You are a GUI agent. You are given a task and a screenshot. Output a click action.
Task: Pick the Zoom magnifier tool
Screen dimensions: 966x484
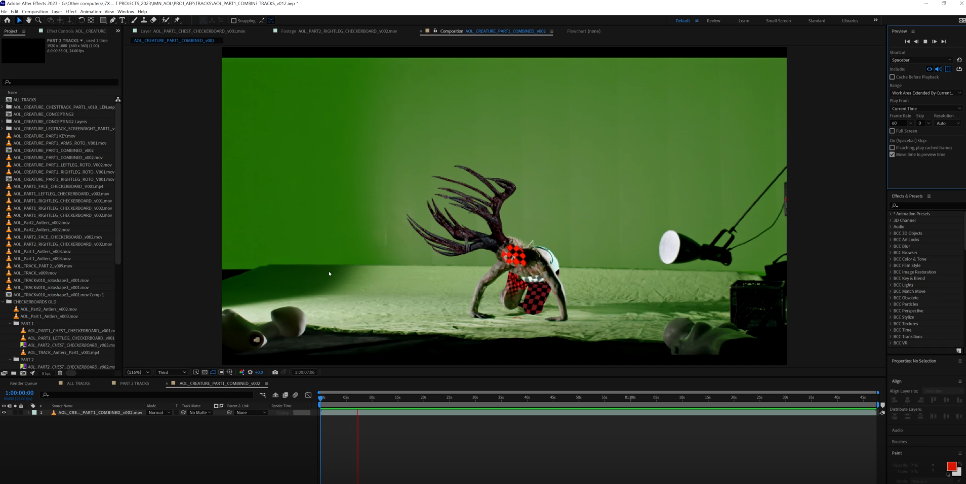[38, 20]
